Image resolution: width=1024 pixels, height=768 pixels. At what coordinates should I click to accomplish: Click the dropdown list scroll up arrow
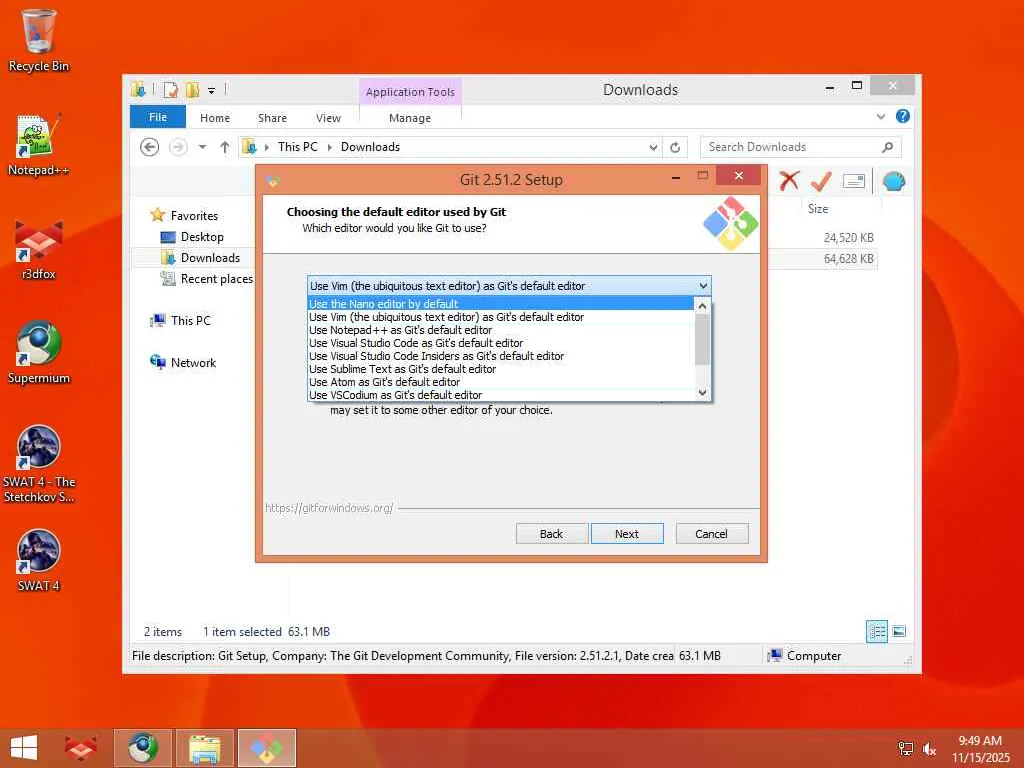tap(702, 306)
